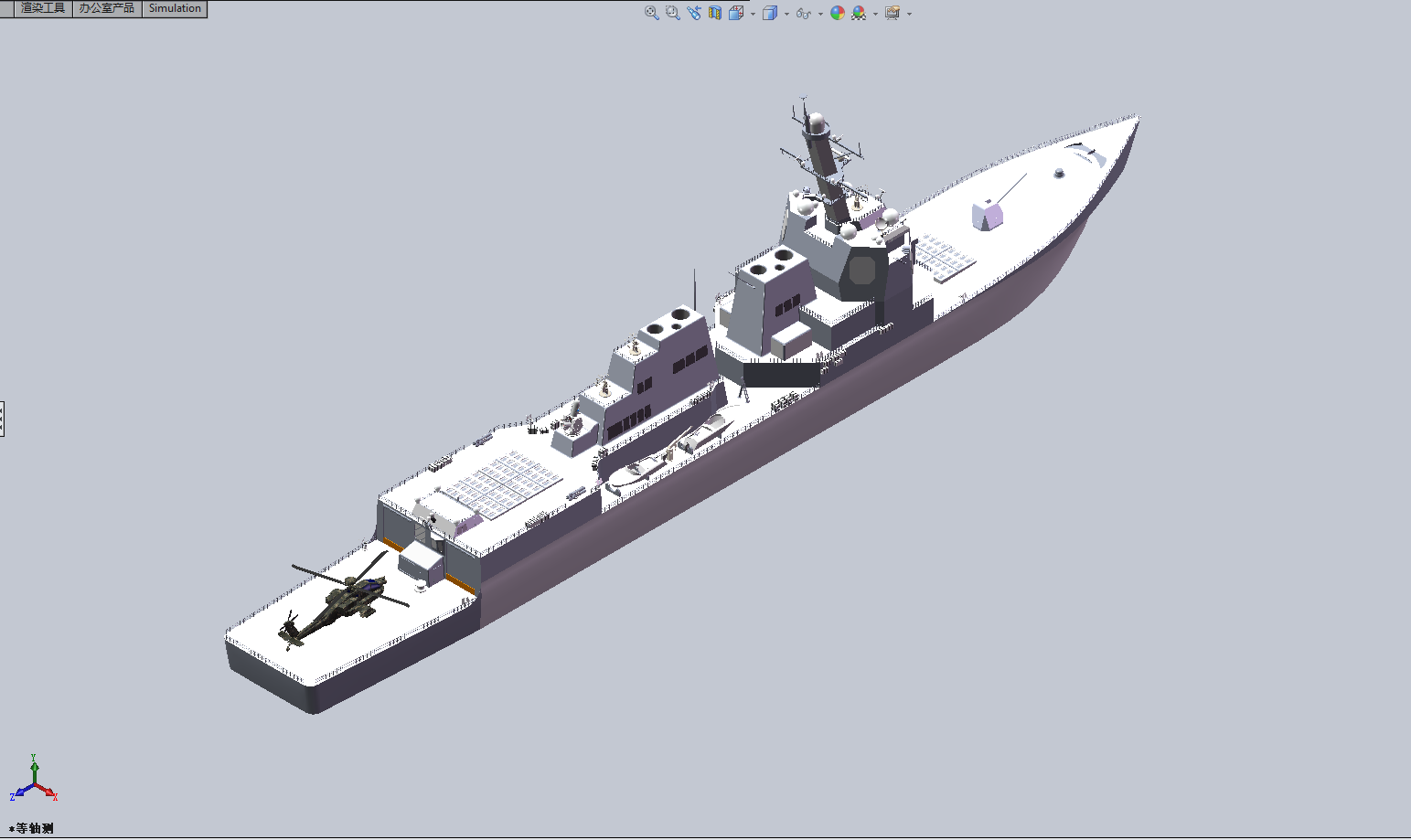The height and width of the screenshot is (840, 1411).
Task: Open View Orientation cube icon
Action: (x=736, y=13)
